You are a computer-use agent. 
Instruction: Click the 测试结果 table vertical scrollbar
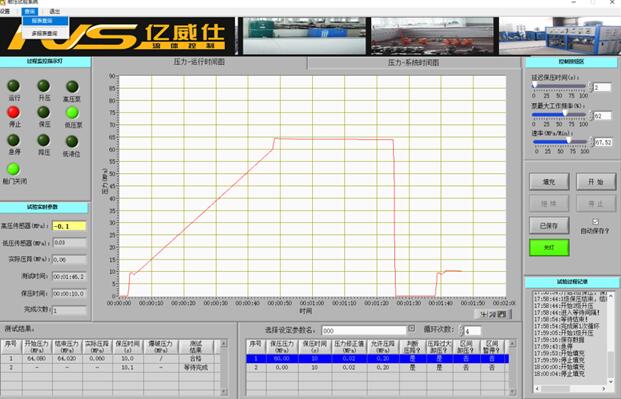(x=224, y=367)
